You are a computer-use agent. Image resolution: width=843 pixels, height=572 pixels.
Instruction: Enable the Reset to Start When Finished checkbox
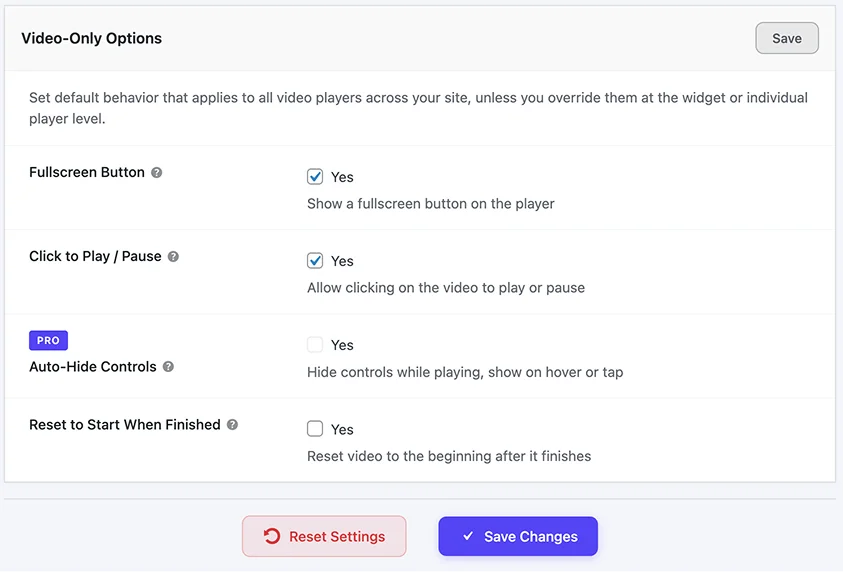315,429
